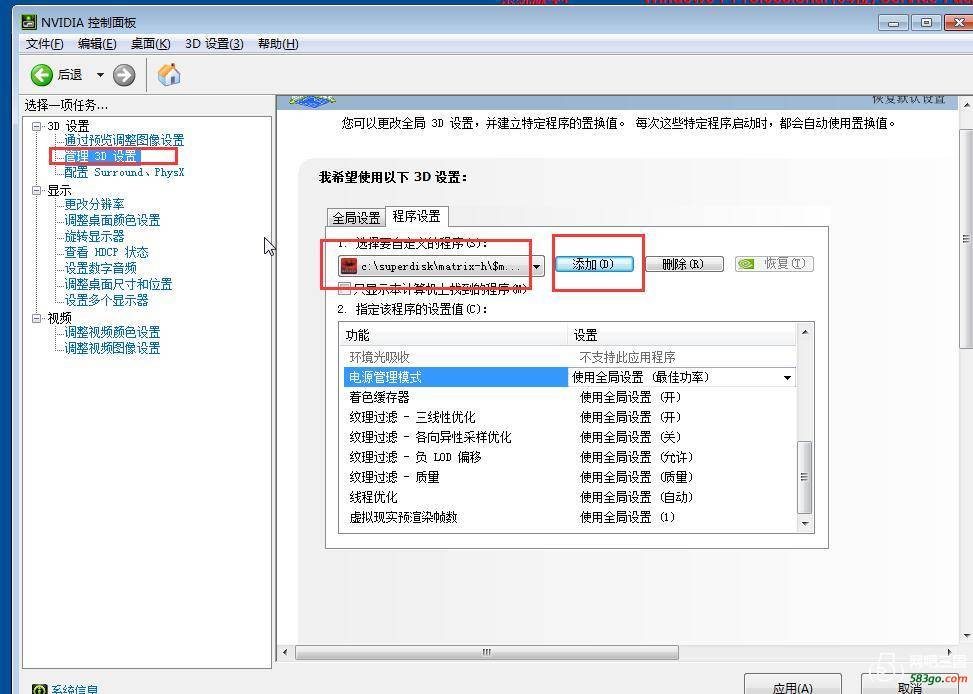The image size is (973, 694).
Task: Select 调整视频图像设置 task
Action: [112, 348]
